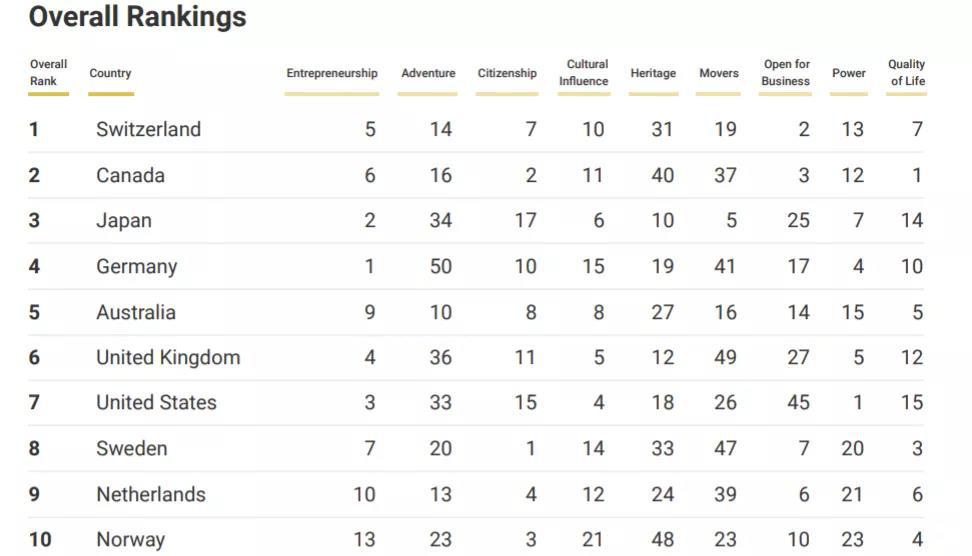Select the Movers column header

pos(719,73)
